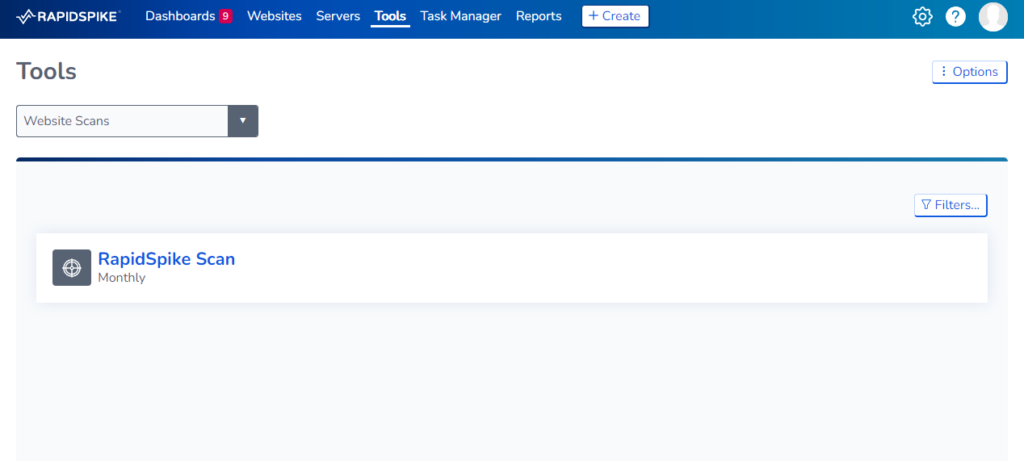Open the Reports section
Viewport: 1024px width, 461px height.
(x=539, y=16)
